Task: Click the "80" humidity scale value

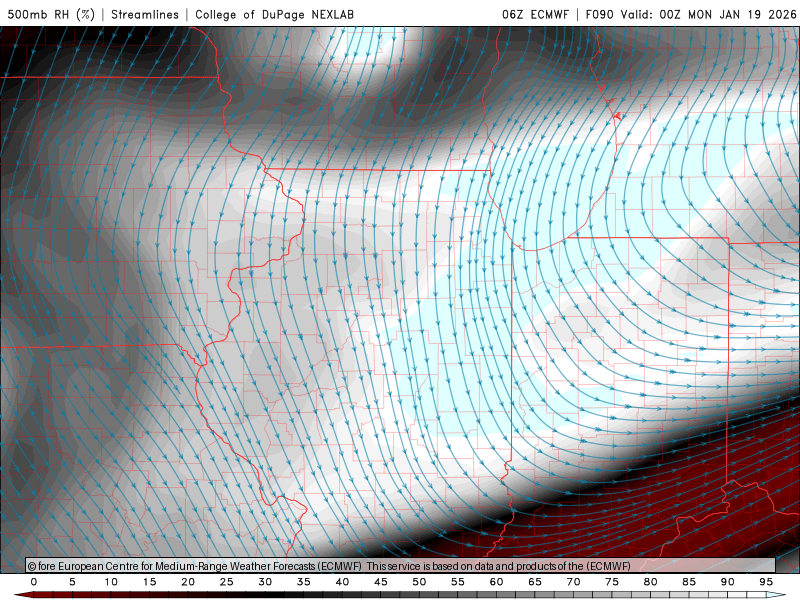Action: click(x=651, y=582)
